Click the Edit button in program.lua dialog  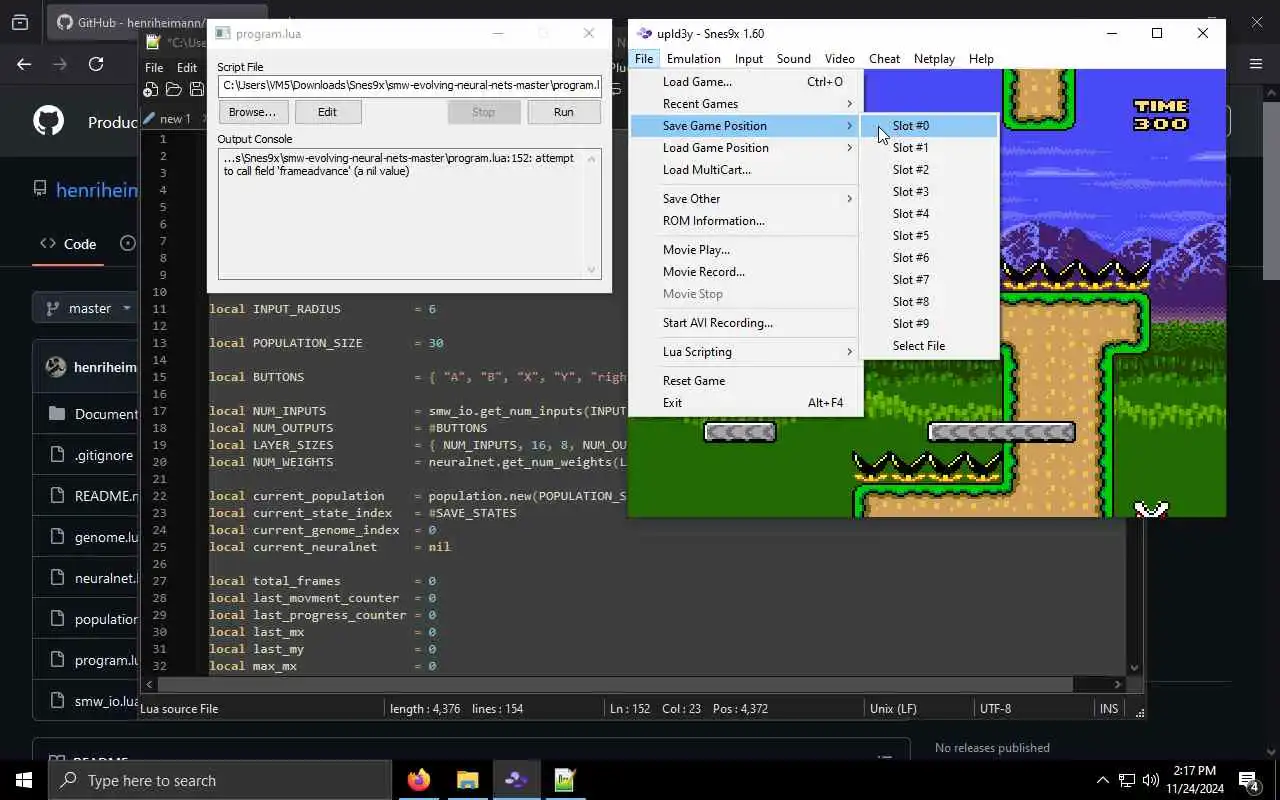327,112
